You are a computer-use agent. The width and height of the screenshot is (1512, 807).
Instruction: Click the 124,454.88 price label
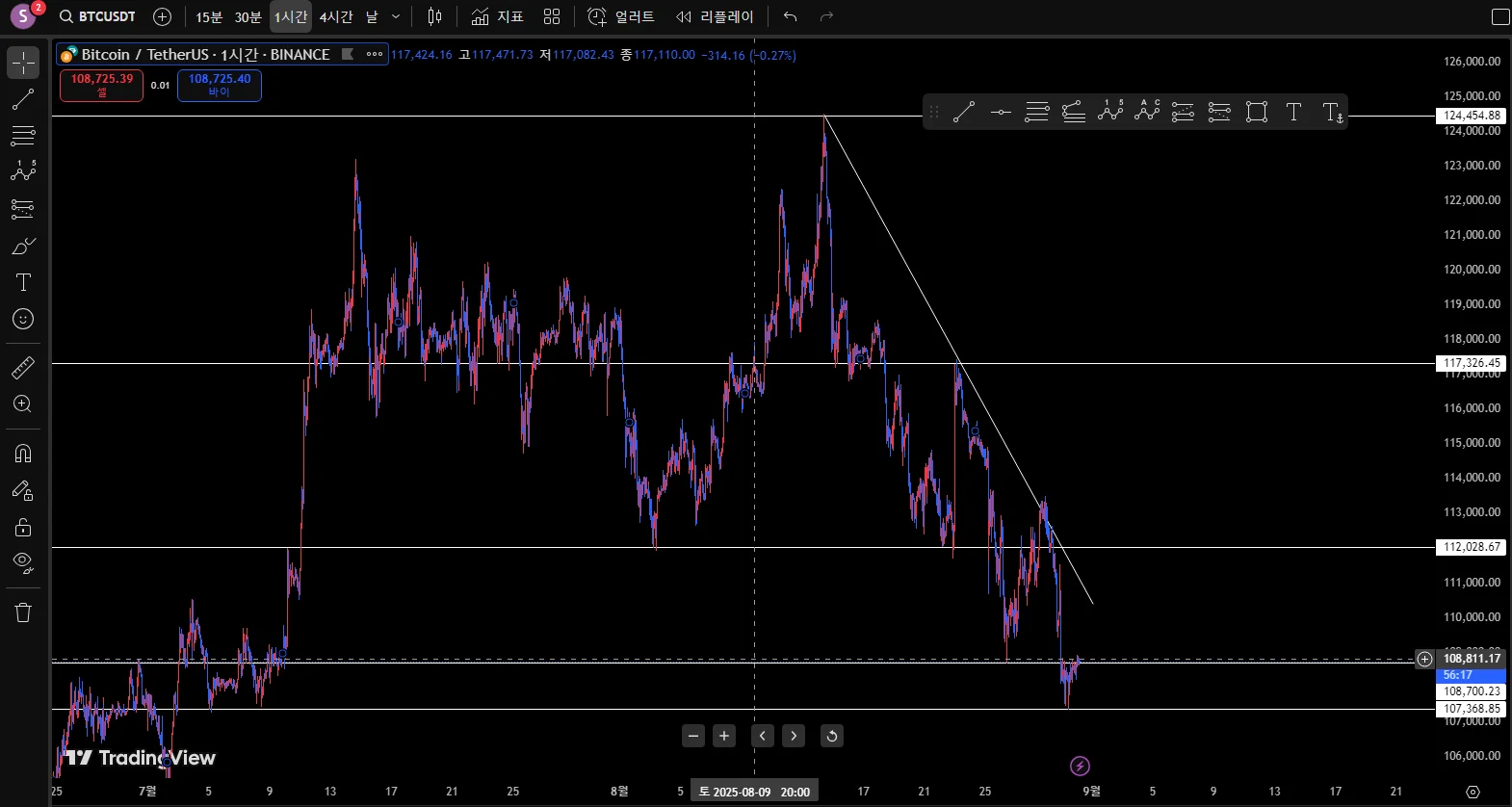pyautogui.click(x=1472, y=116)
